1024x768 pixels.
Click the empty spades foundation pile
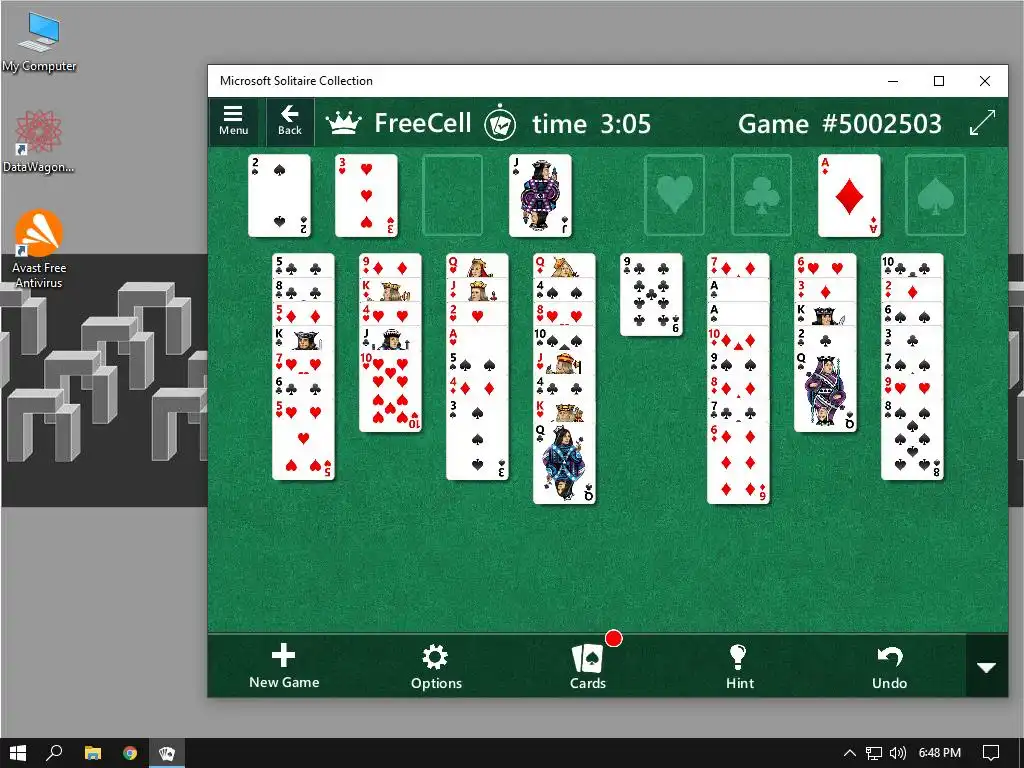pyautogui.click(x=935, y=195)
